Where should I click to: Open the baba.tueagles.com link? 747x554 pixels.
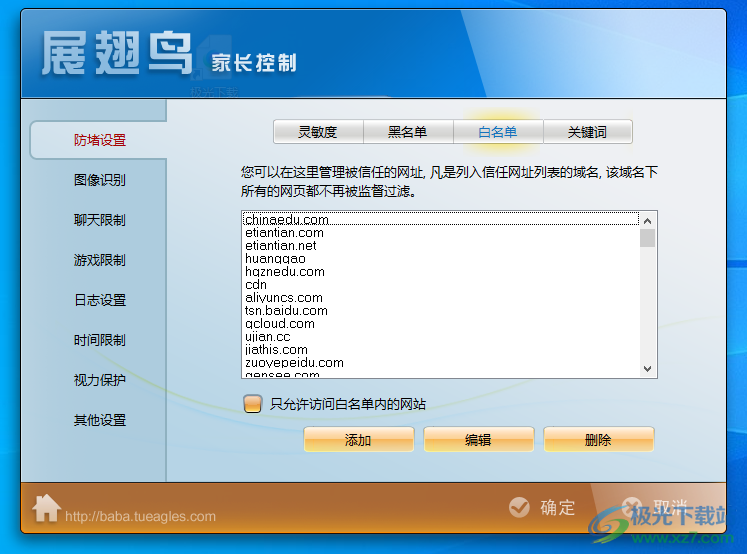pos(140,517)
